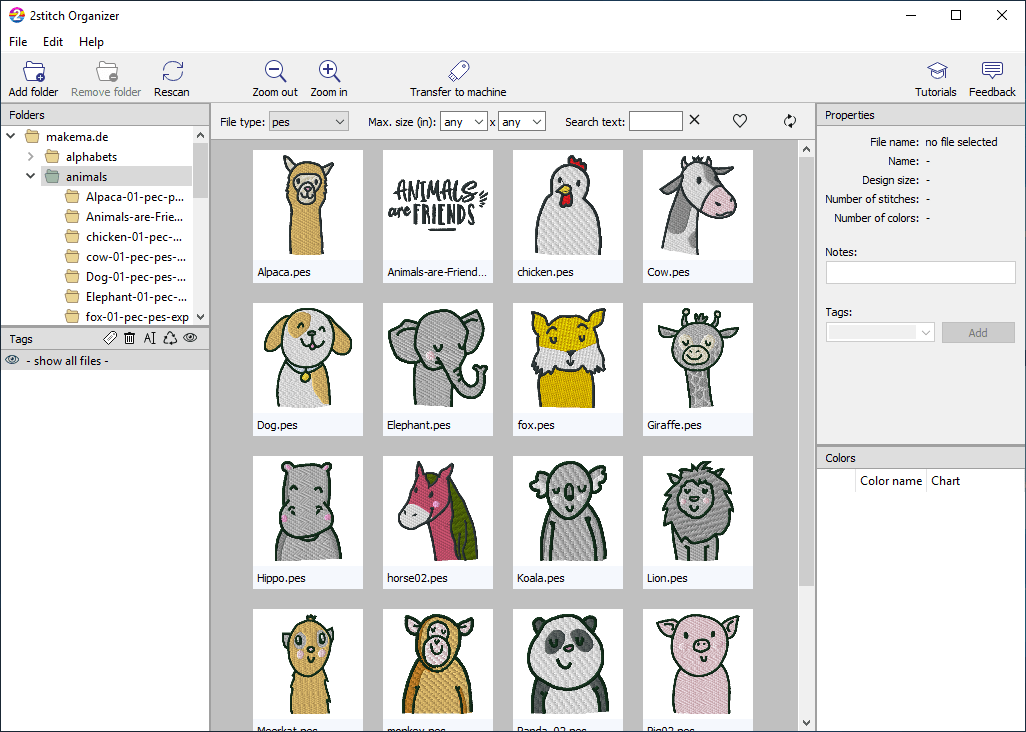This screenshot has height=732, width=1026.
Task: Open the second Max. size dropdown
Action: pos(522,122)
